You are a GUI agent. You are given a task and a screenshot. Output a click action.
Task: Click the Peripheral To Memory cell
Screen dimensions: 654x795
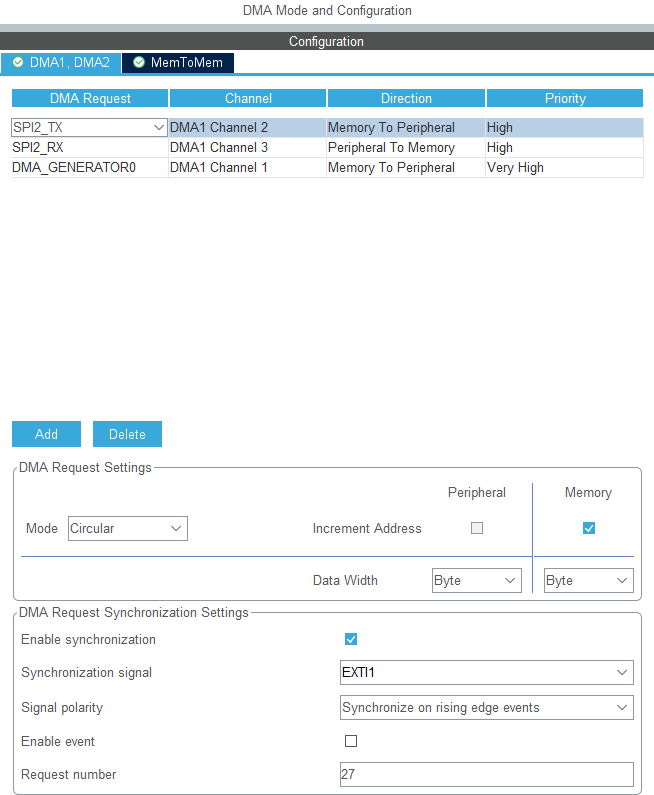(406, 148)
